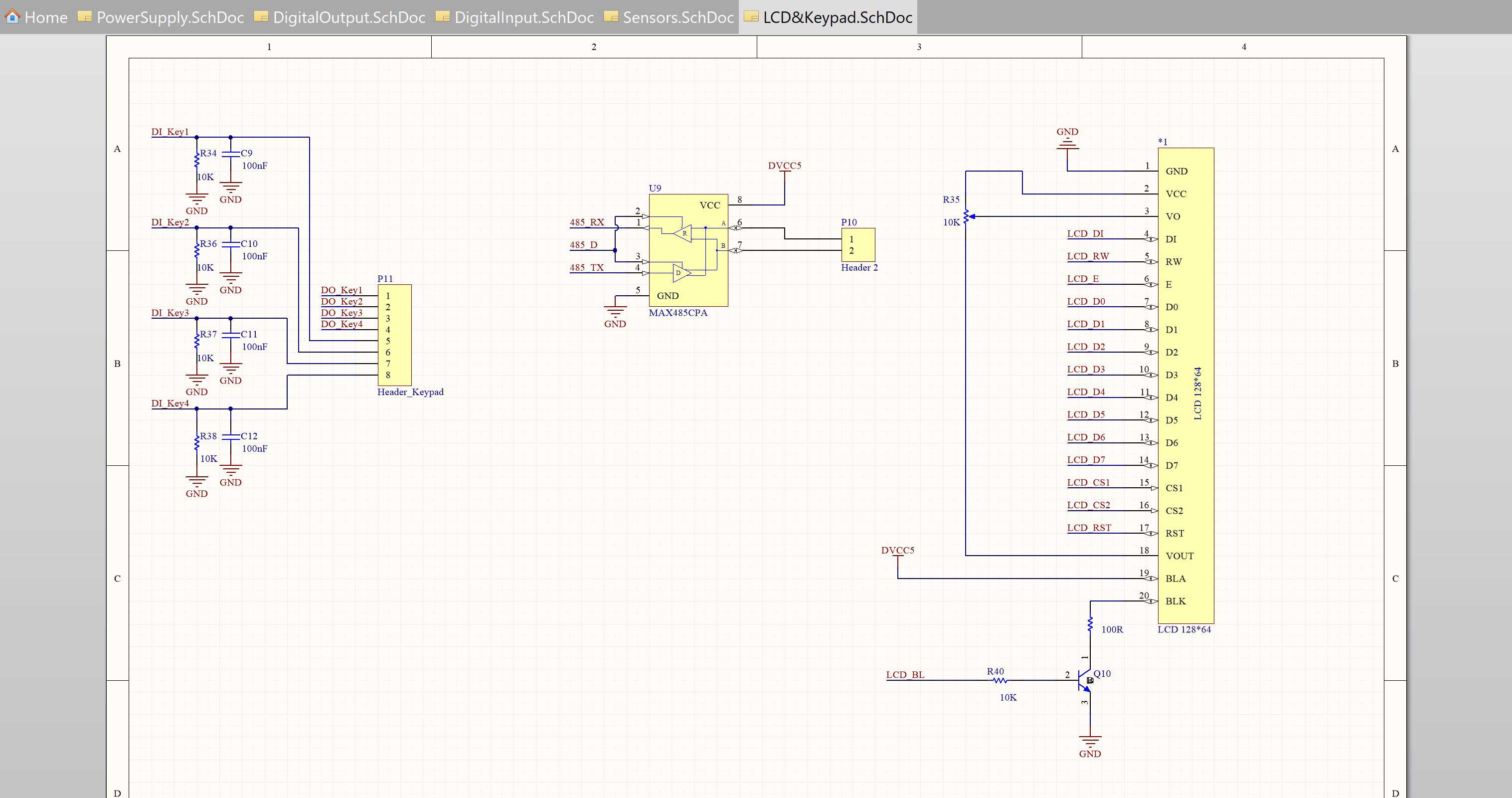Image resolution: width=1512 pixels, height=798 pixels.
Task: Click the LCD_RST net label
Action: [1089, 528]
